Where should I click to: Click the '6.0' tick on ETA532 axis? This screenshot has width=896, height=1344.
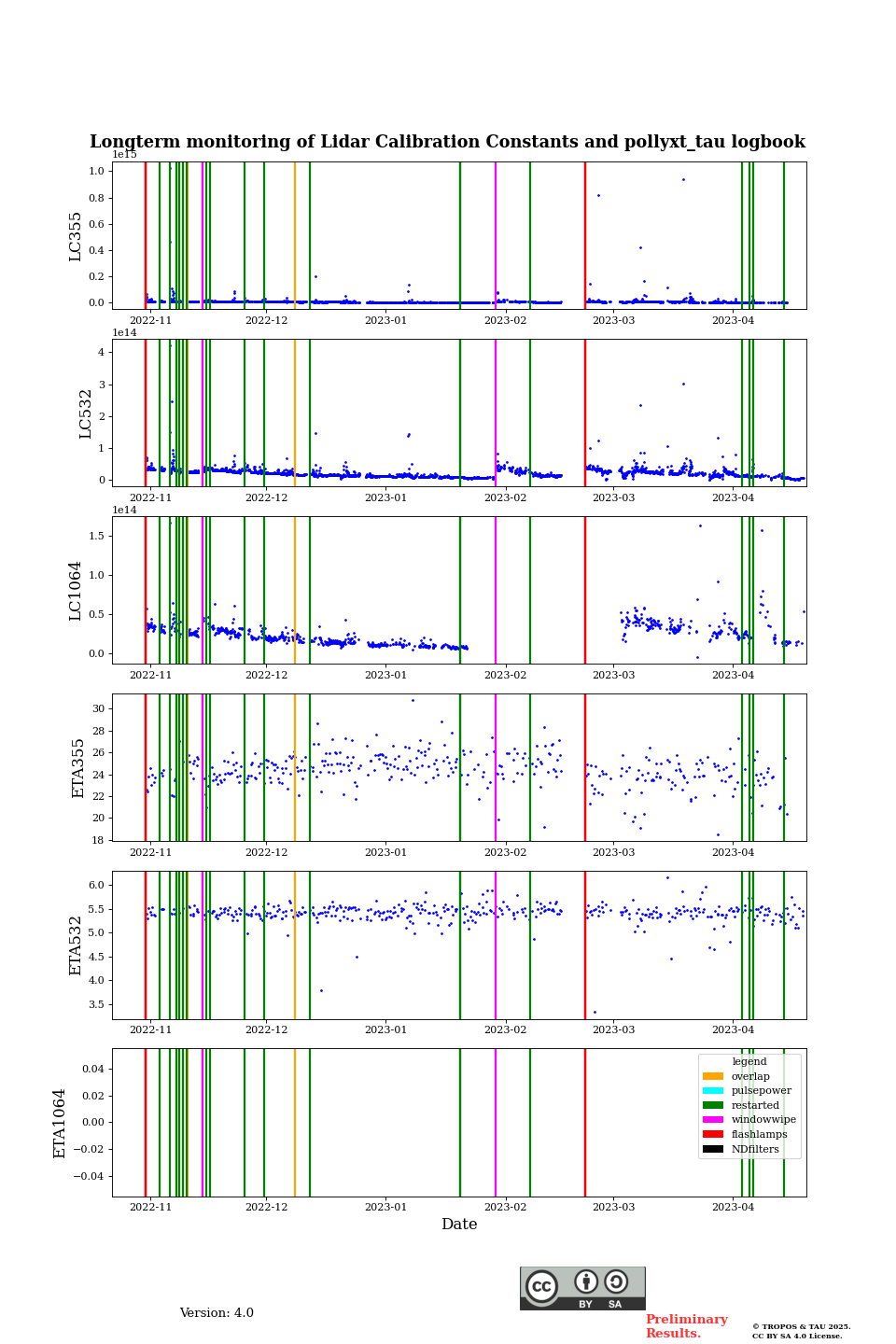click(96, 885)
